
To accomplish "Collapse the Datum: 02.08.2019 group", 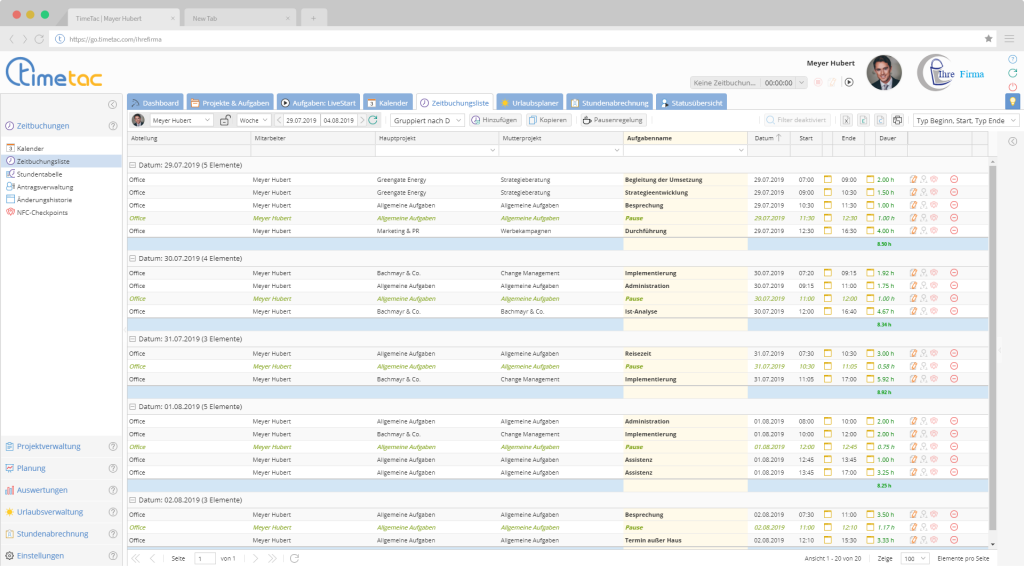I will coord(132,500).
